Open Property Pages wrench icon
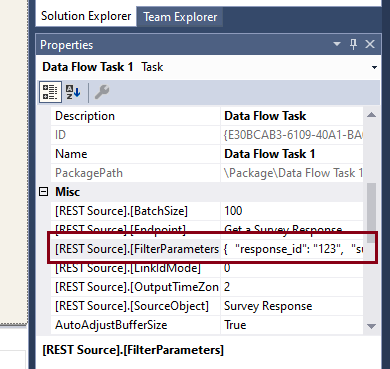This screenshot has height=369, width=390. [102, 92]
